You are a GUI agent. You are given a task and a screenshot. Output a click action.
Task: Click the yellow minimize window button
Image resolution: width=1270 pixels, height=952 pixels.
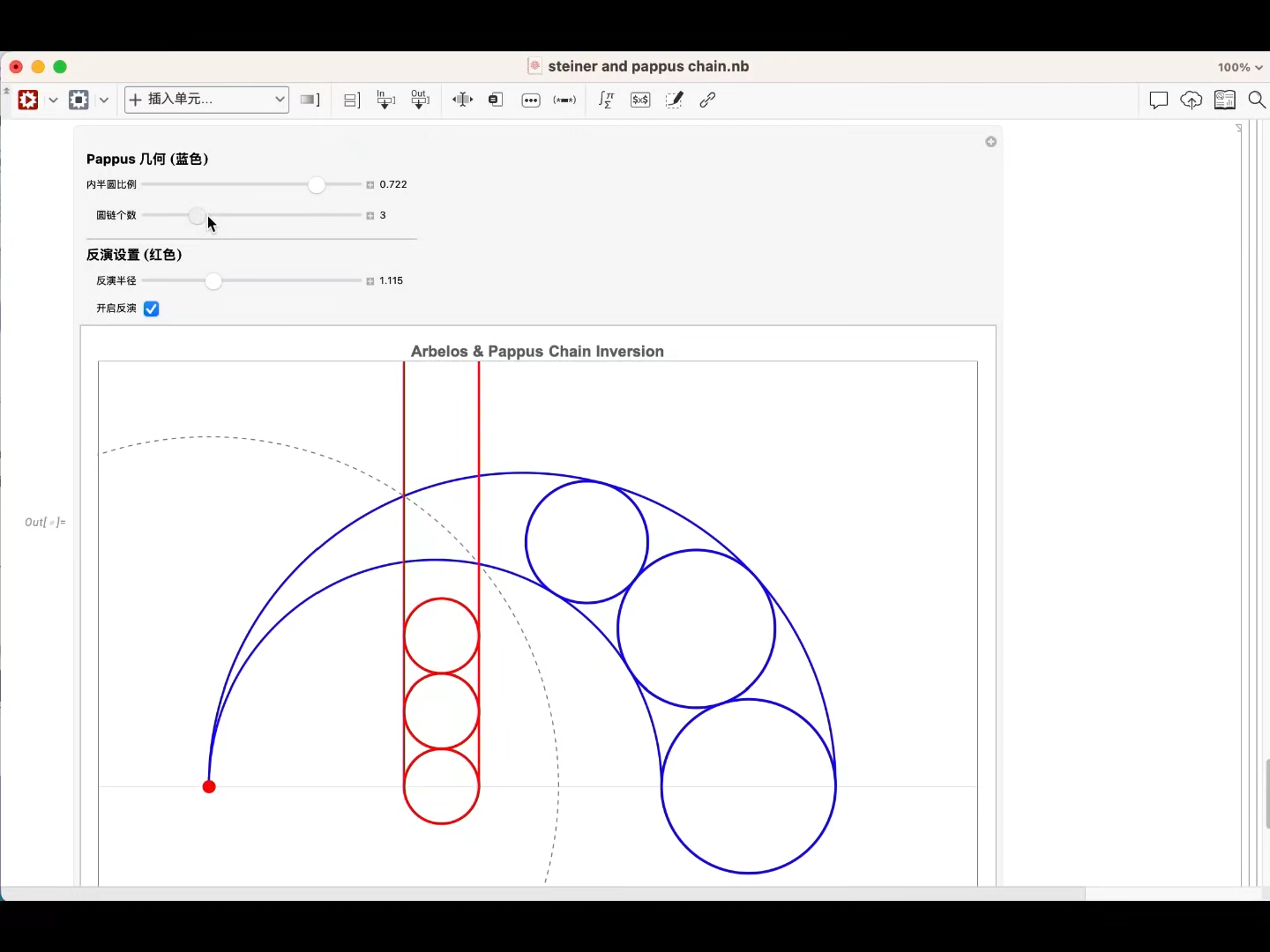(38, 67)
